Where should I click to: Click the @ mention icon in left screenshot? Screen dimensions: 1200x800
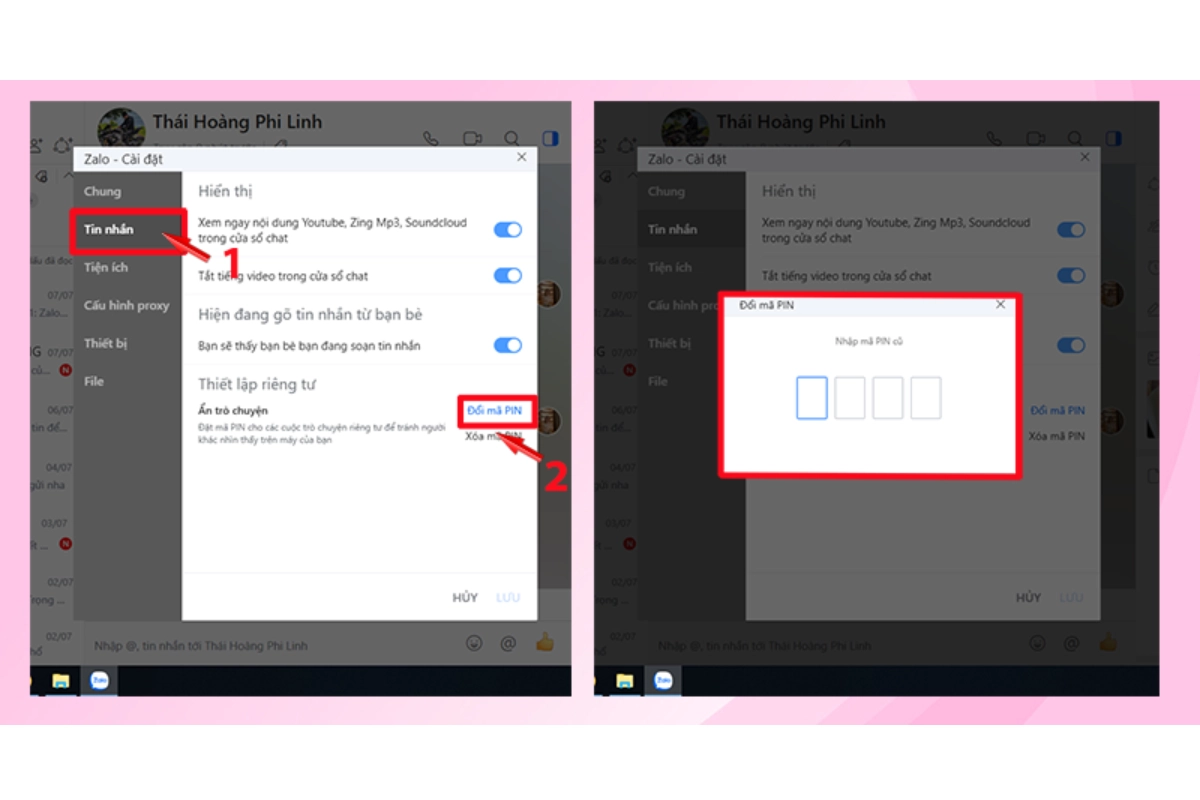pos(508,643)
